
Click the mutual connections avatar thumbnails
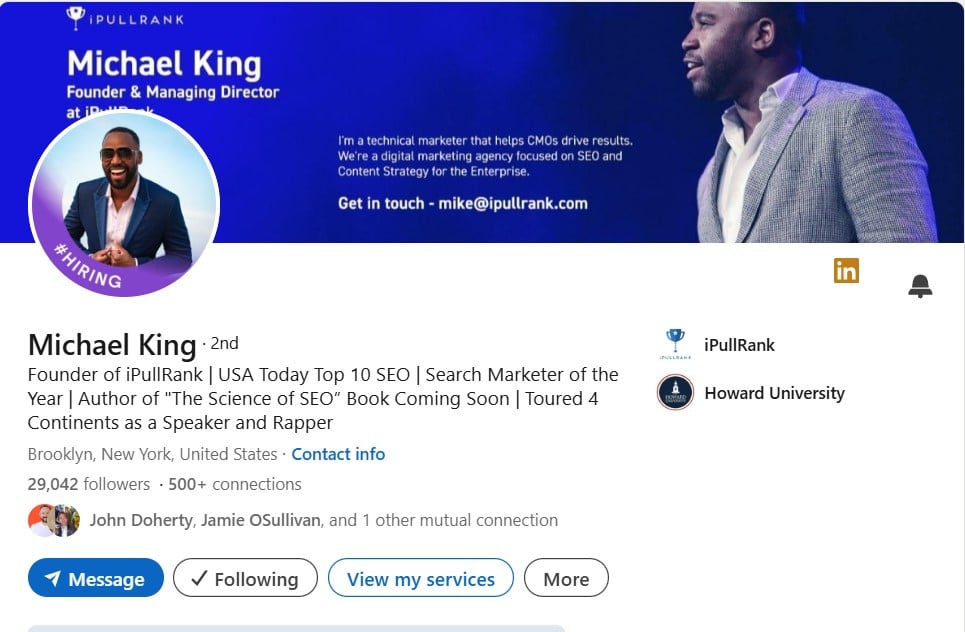coord(54,520)
